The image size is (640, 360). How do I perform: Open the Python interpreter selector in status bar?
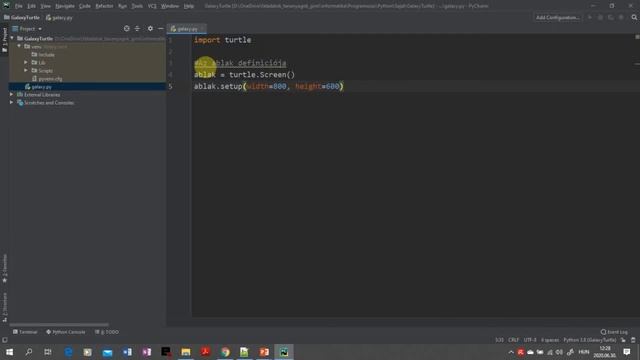pyautogui.click(x=589, y=340)
